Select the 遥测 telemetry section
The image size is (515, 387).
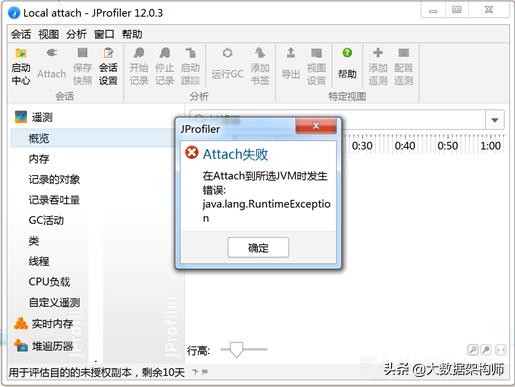(33, 117)
